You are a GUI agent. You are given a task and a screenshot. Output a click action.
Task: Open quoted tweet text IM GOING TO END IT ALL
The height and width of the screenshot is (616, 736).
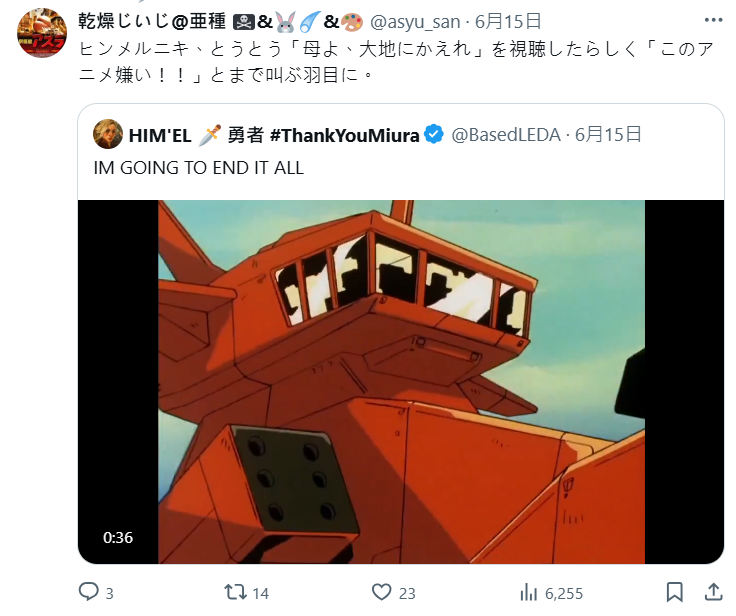point(199,168)
